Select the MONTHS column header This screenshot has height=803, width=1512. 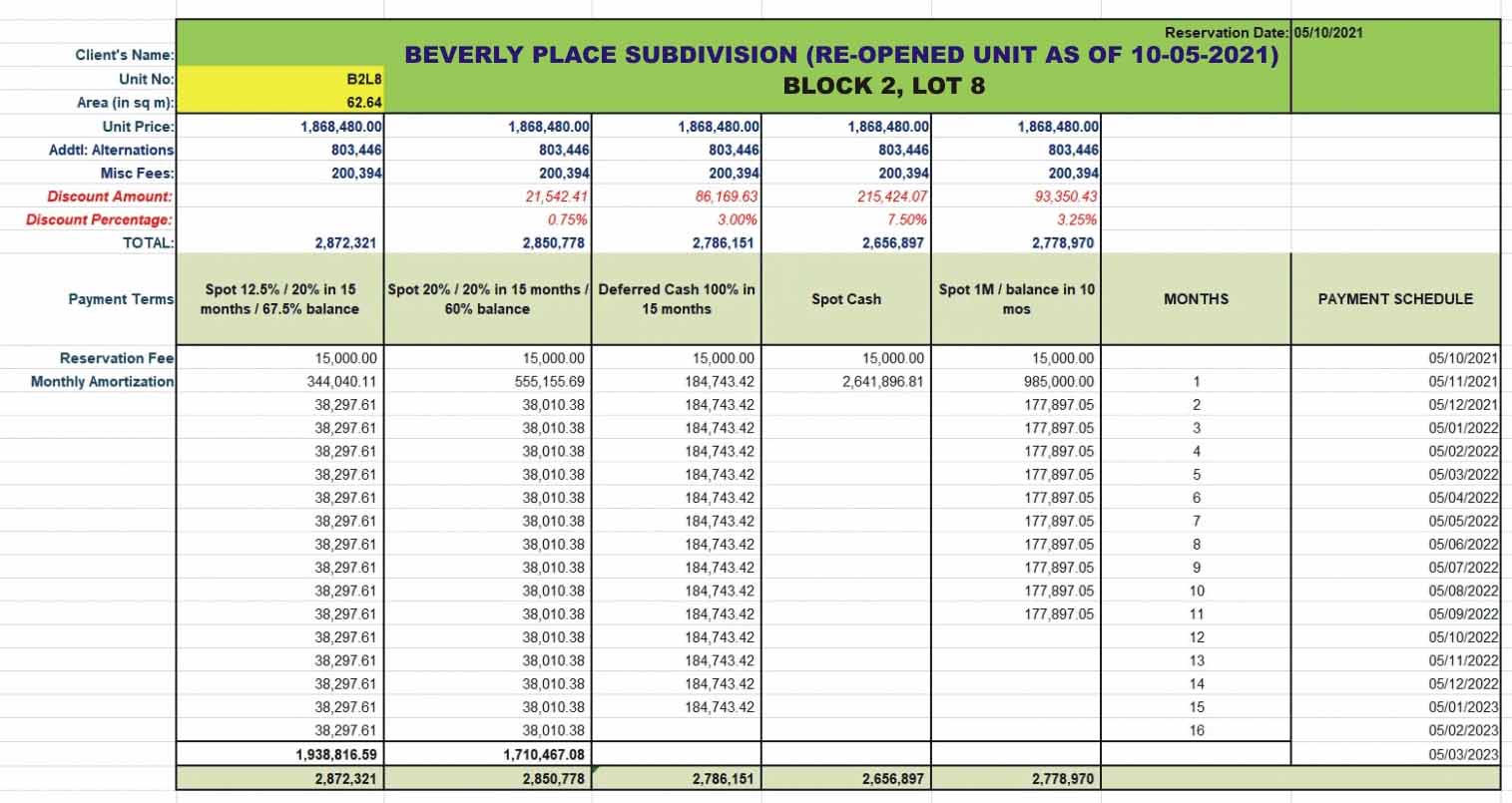[1196, 299]
